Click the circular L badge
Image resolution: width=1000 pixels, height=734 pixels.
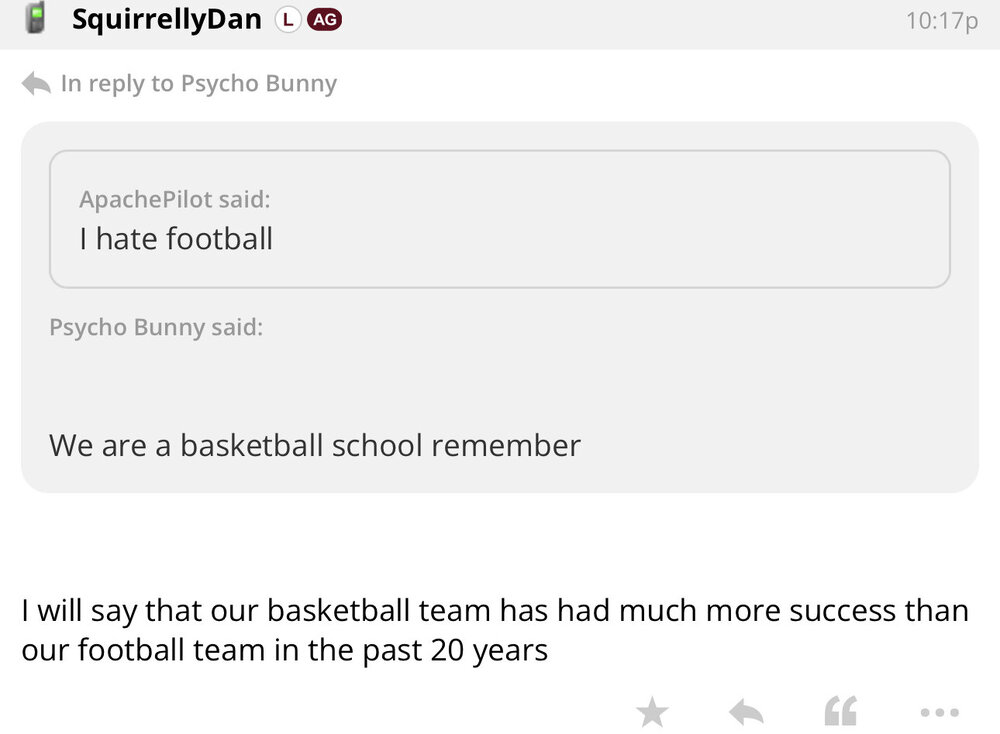[x=288, y=19]
